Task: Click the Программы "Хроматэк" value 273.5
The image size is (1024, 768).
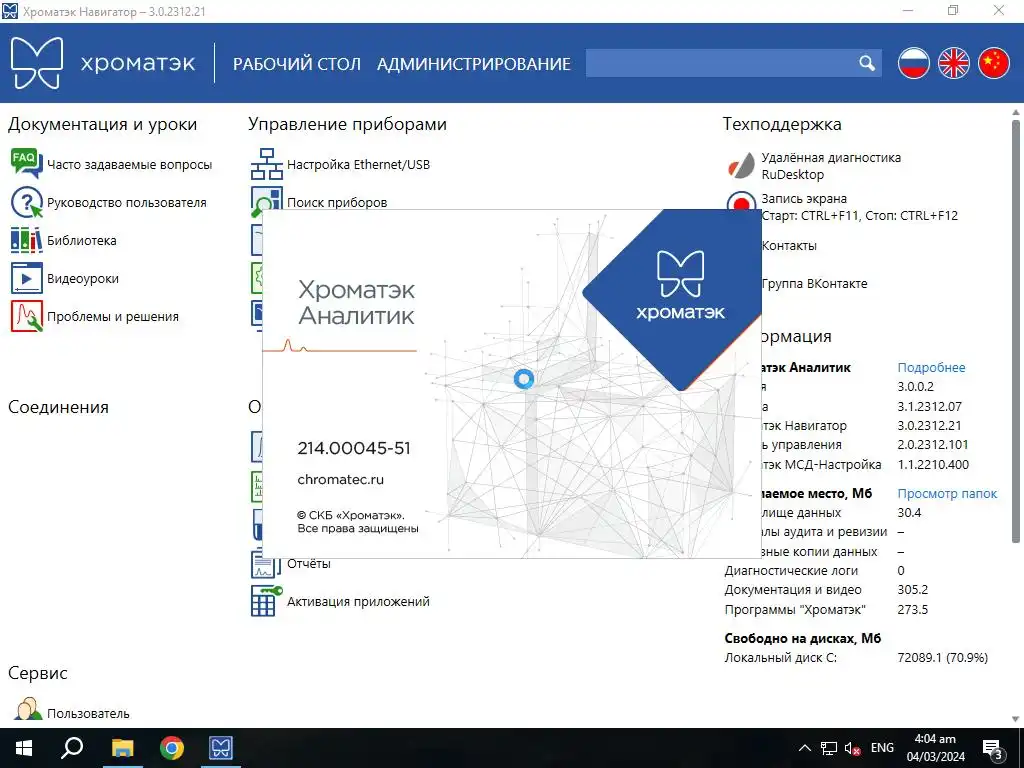Action: point(912,609)
